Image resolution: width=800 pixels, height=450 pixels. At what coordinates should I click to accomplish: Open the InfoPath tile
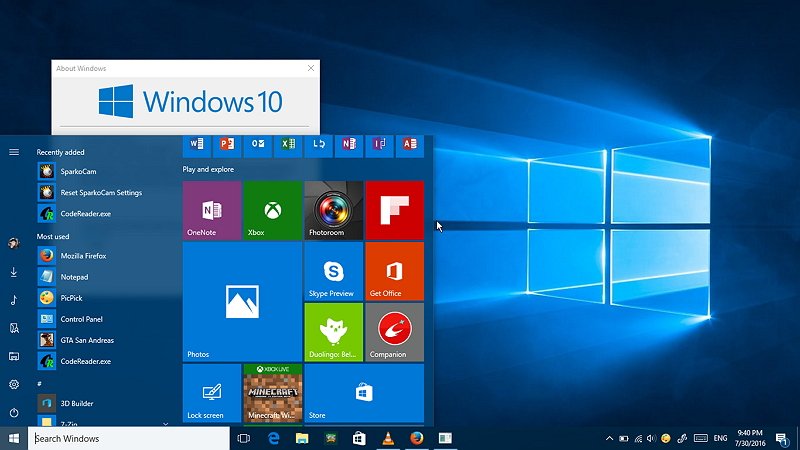[380, 146]
